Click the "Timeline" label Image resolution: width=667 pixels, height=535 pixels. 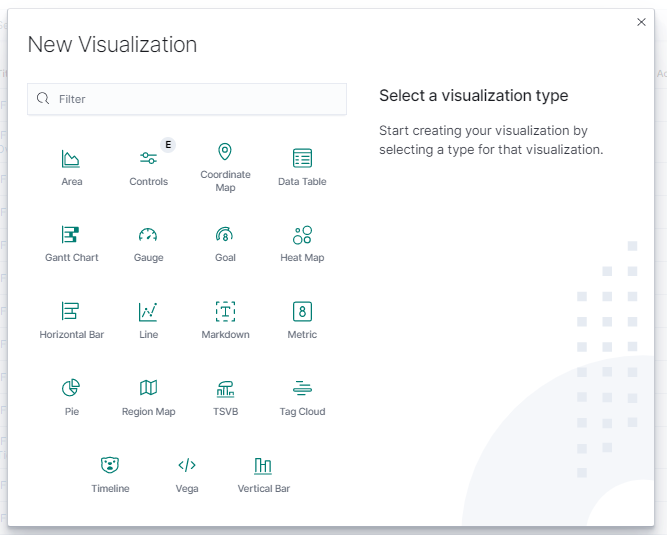coord(110,489)
